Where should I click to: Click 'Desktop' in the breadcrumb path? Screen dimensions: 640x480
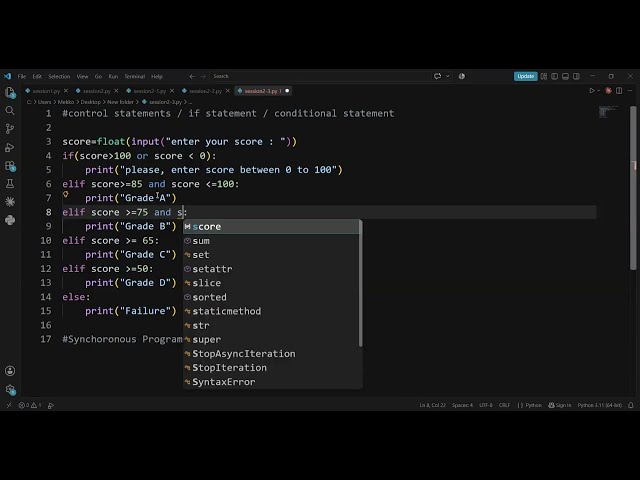(90, 102)
